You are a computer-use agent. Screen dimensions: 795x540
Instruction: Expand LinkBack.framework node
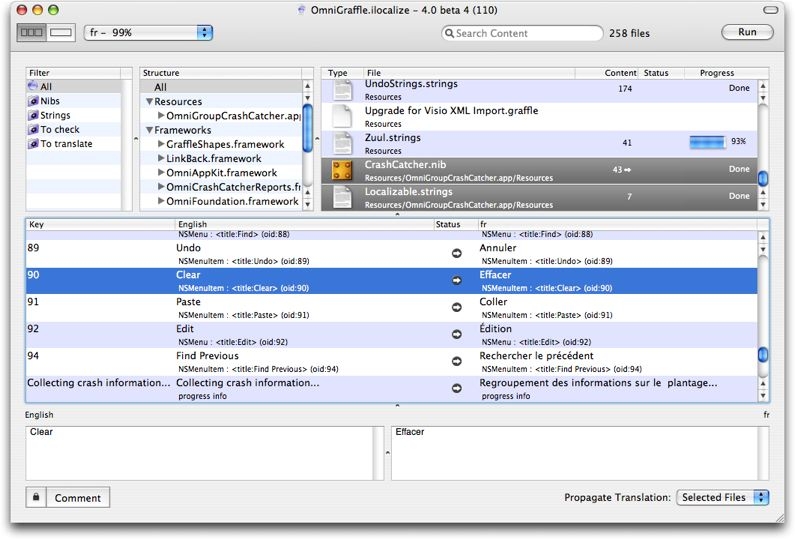point(161,158)
